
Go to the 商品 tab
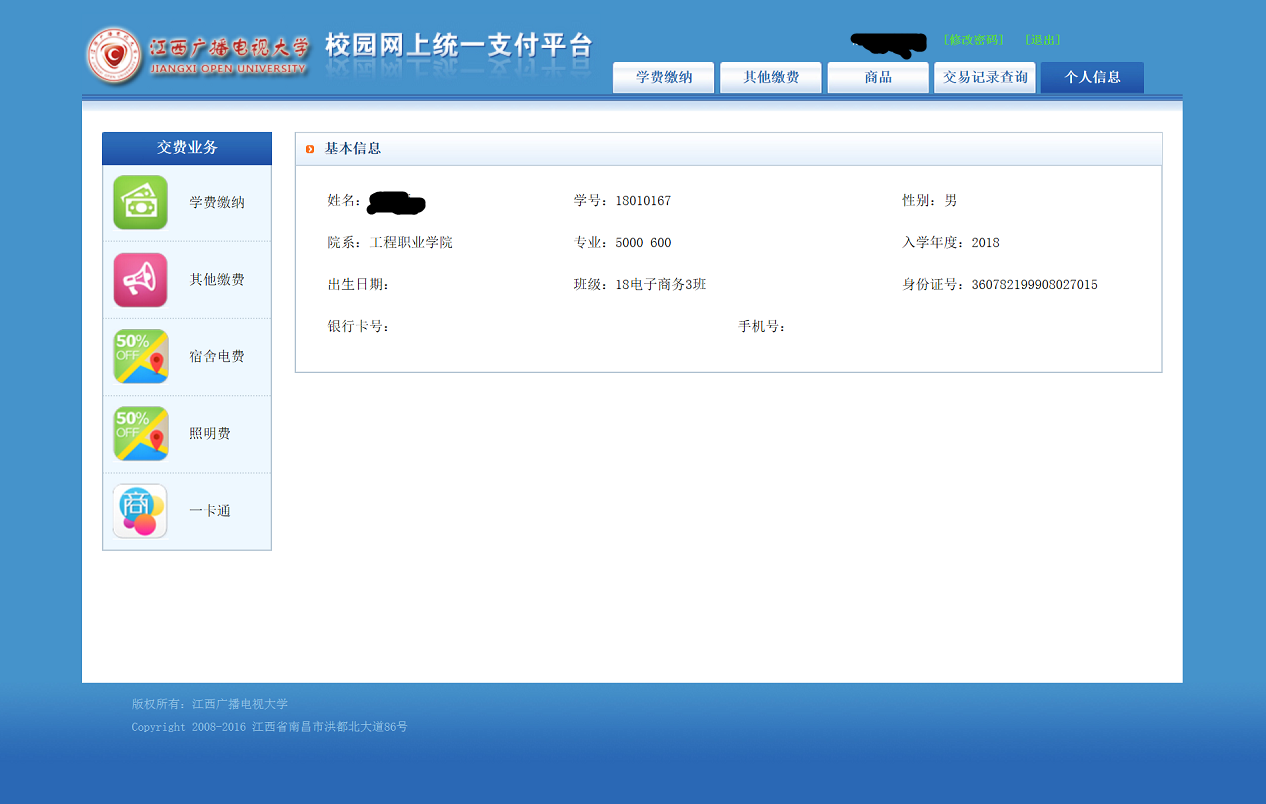(x=878, y=77)
